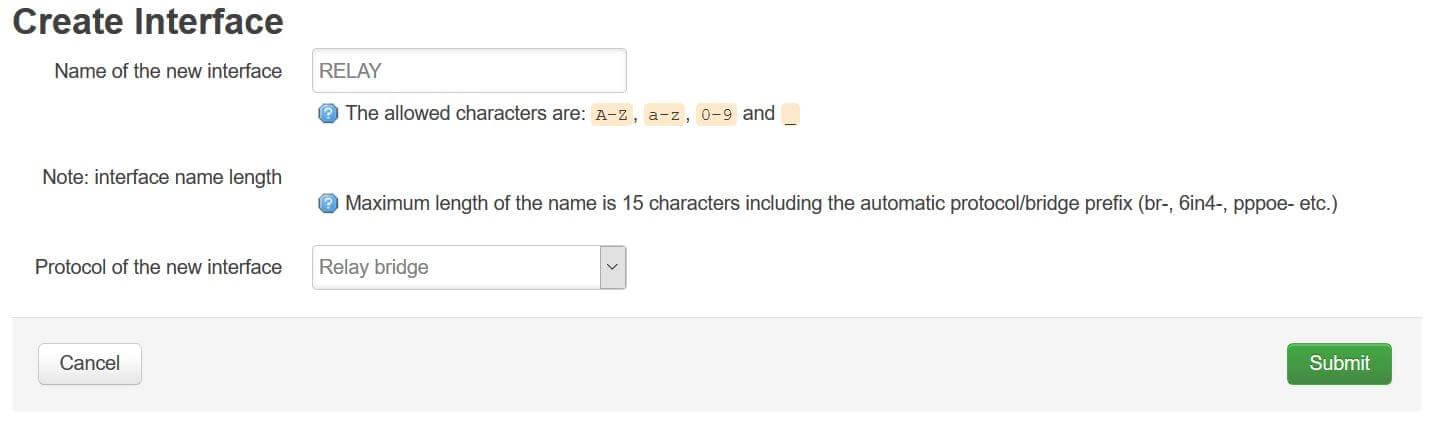
Task: Click the underscore character badge
Action: [791, 114]
